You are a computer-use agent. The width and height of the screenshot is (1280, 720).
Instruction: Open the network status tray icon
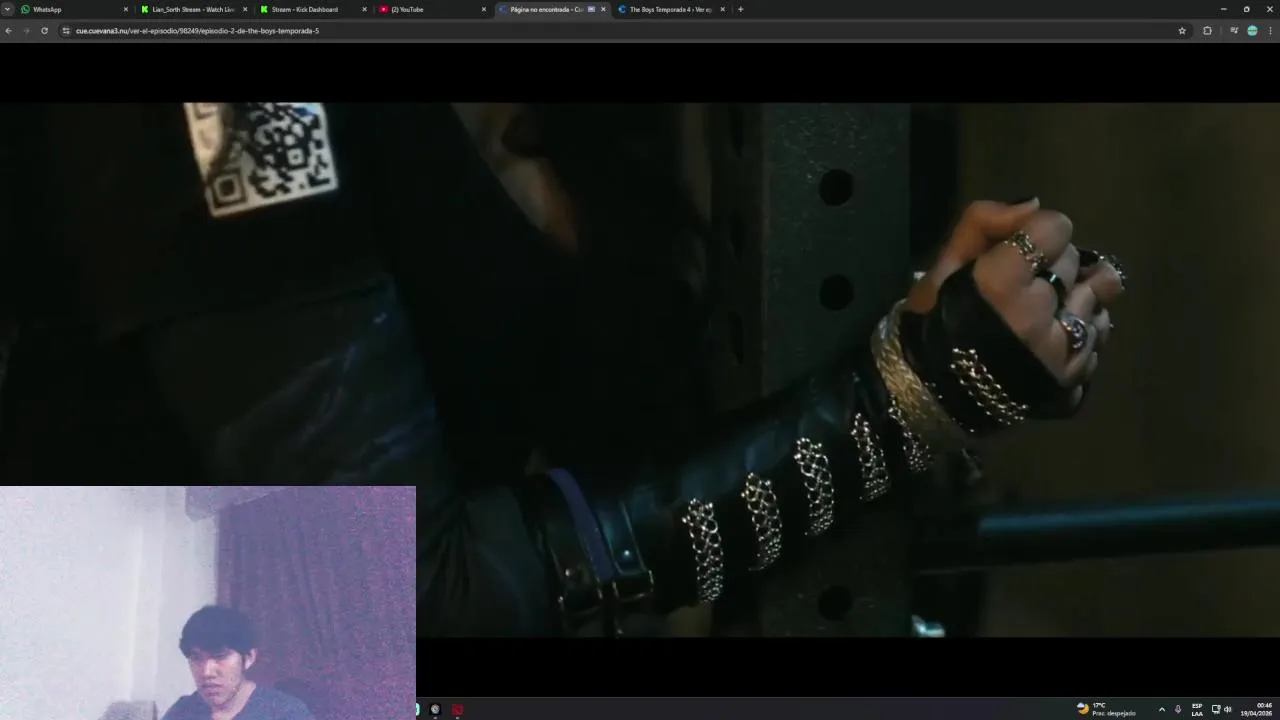point(1216,709)
